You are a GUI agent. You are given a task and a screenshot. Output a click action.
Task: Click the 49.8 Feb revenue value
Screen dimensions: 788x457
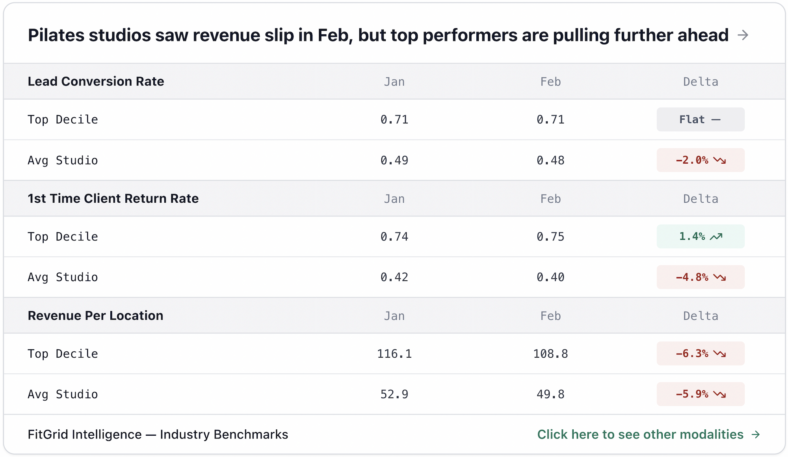(550, 394)
